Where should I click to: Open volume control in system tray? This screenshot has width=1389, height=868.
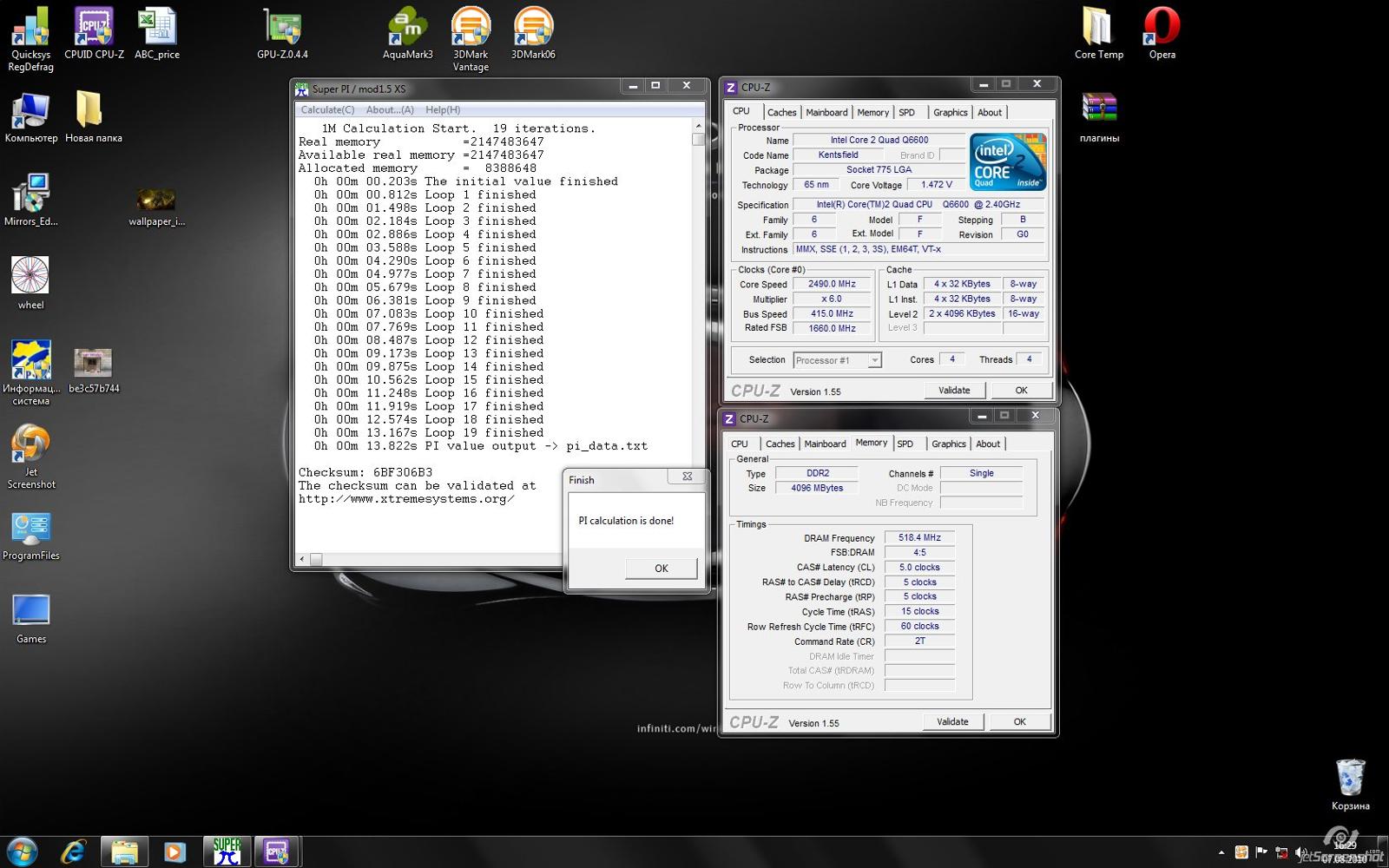pos(1300,853)
